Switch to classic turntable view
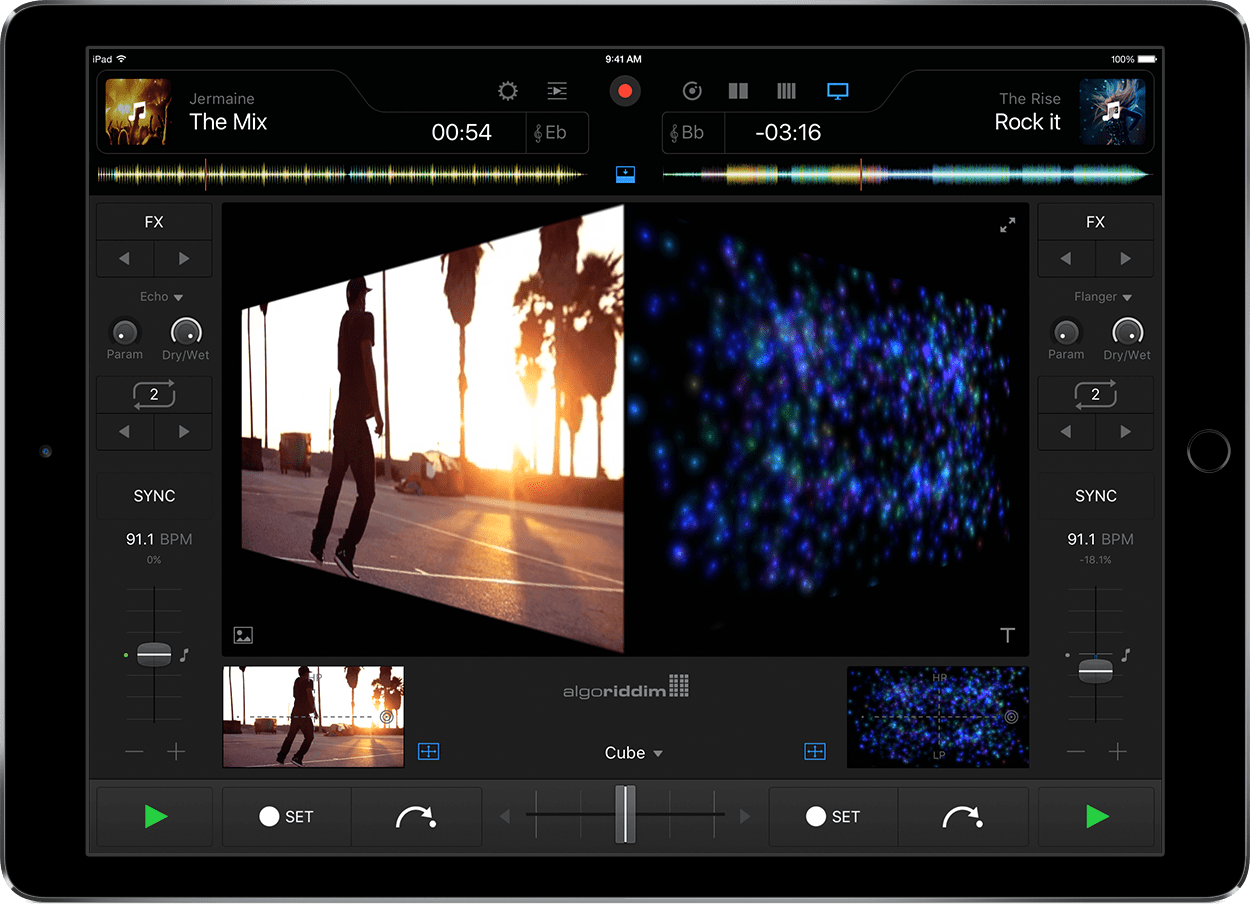1250x904 pixels. click(x=692, y=91)
